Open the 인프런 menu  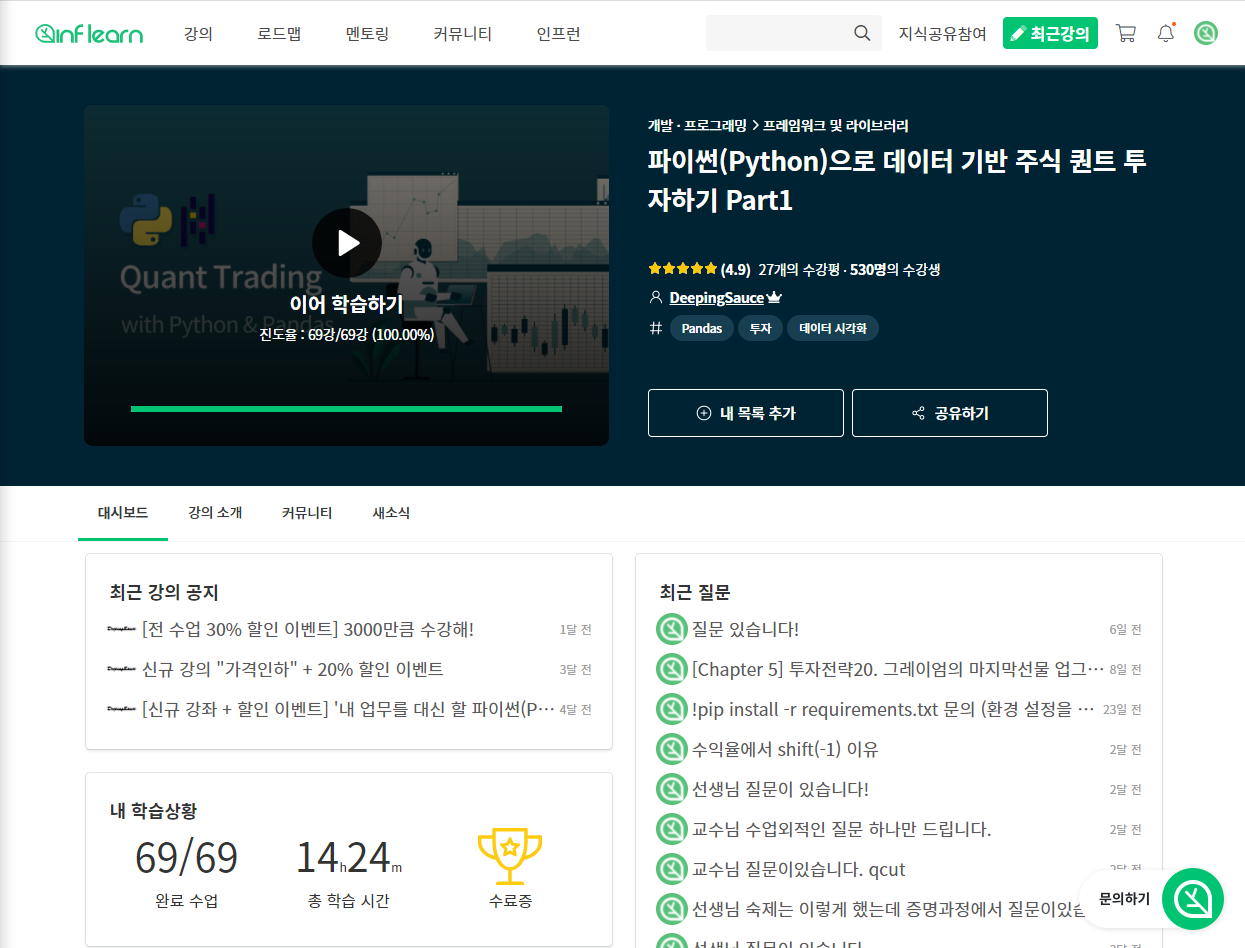[x=558, y=33]
